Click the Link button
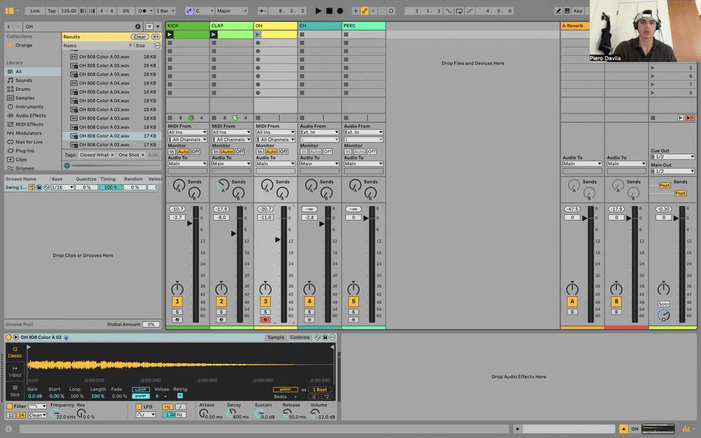The width and height of the screenshot is (701, 438). point(35,11)
